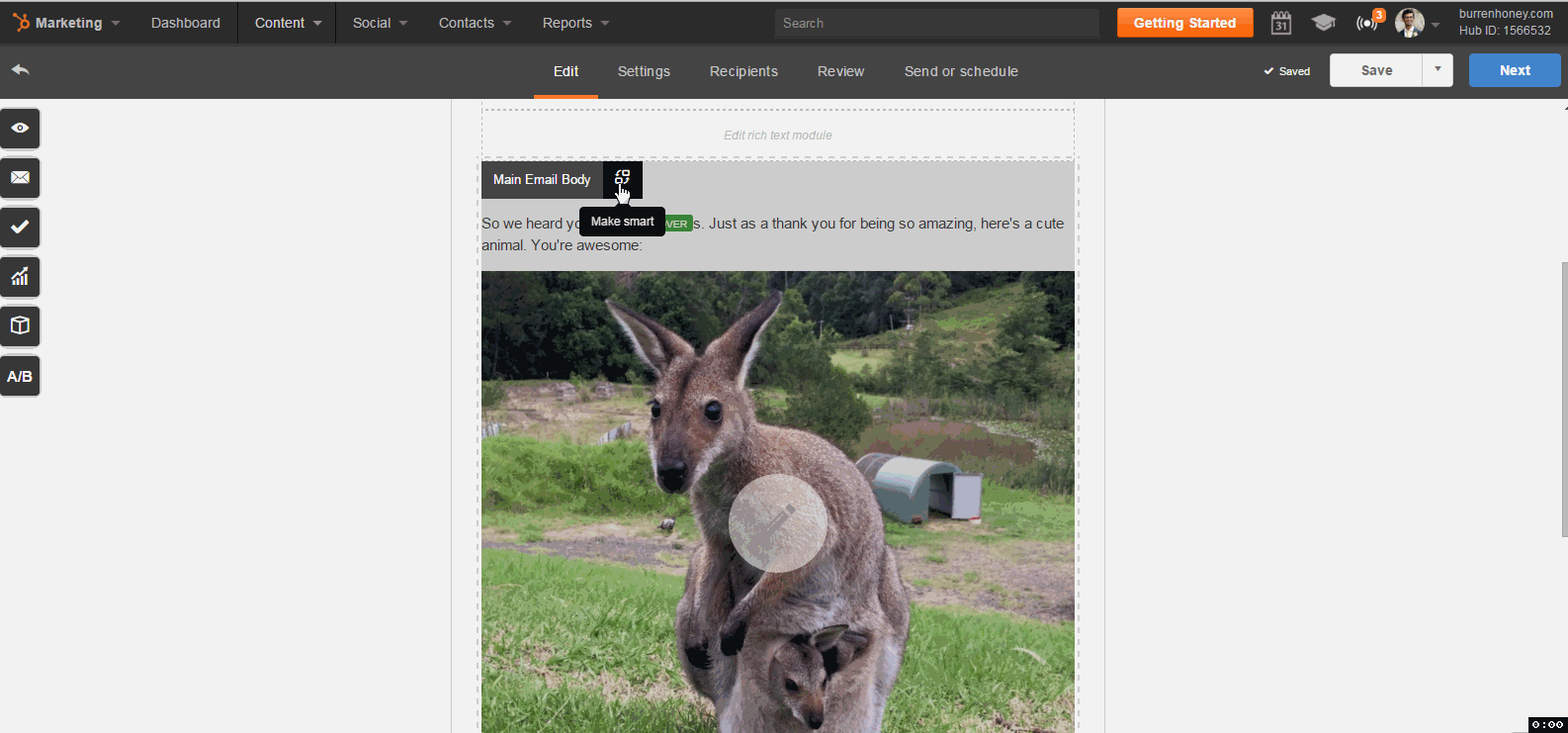Go to Dashboard
The height and width of the screenshot is (733, 1568).
186,23
